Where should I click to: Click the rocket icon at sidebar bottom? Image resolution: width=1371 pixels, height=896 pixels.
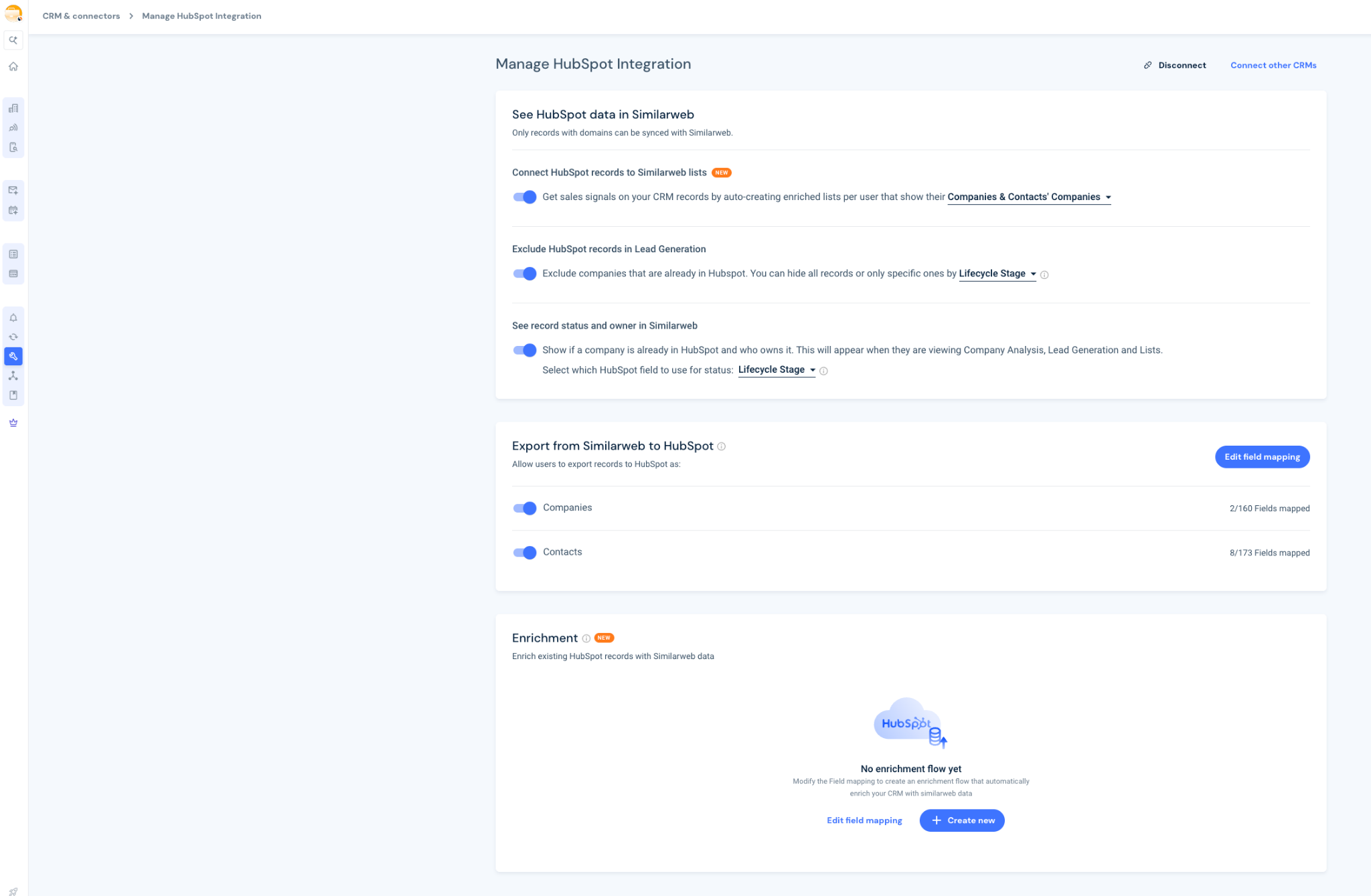13,891
